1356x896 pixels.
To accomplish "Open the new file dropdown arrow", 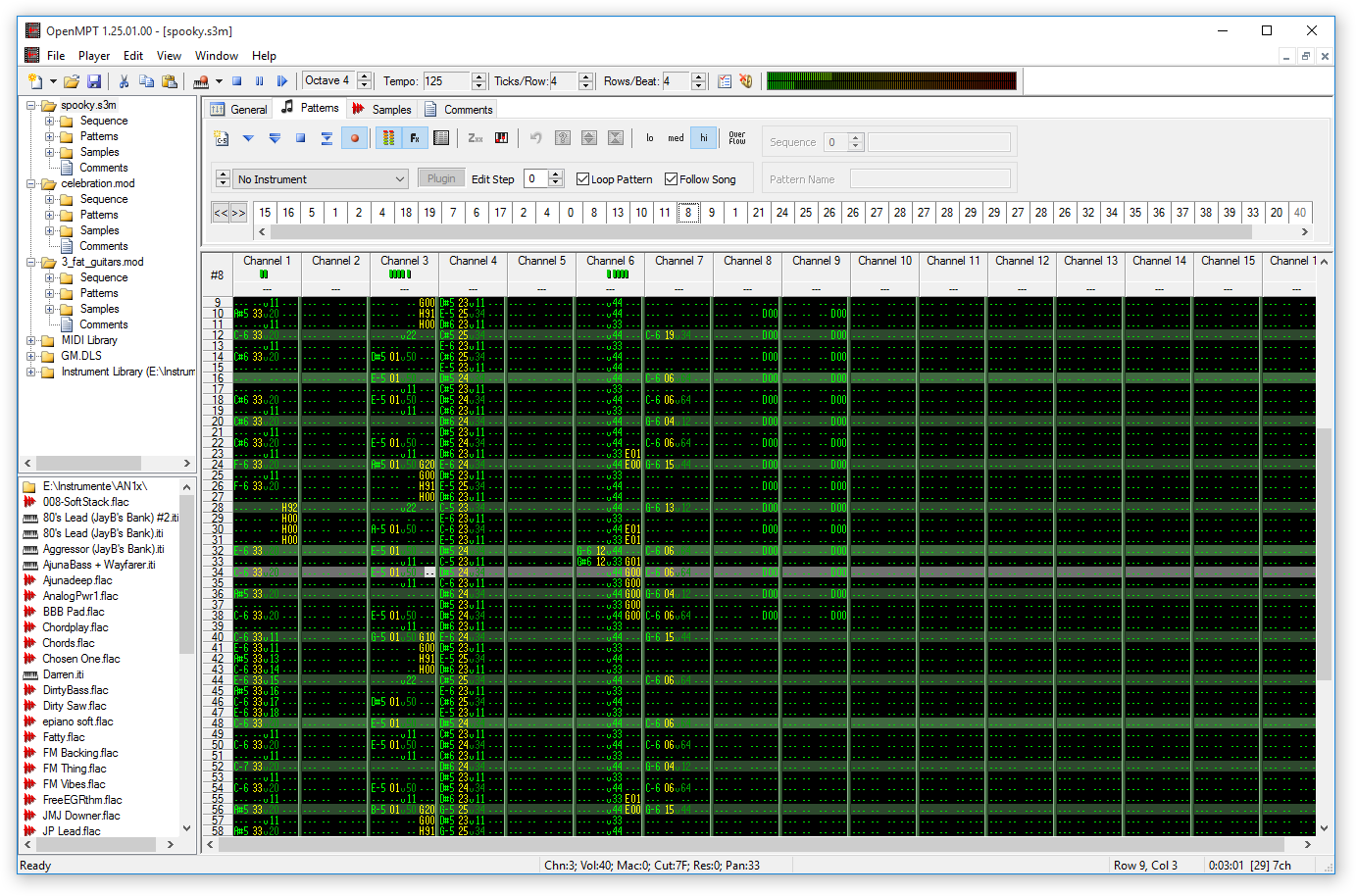I will [x=51, y=81].
